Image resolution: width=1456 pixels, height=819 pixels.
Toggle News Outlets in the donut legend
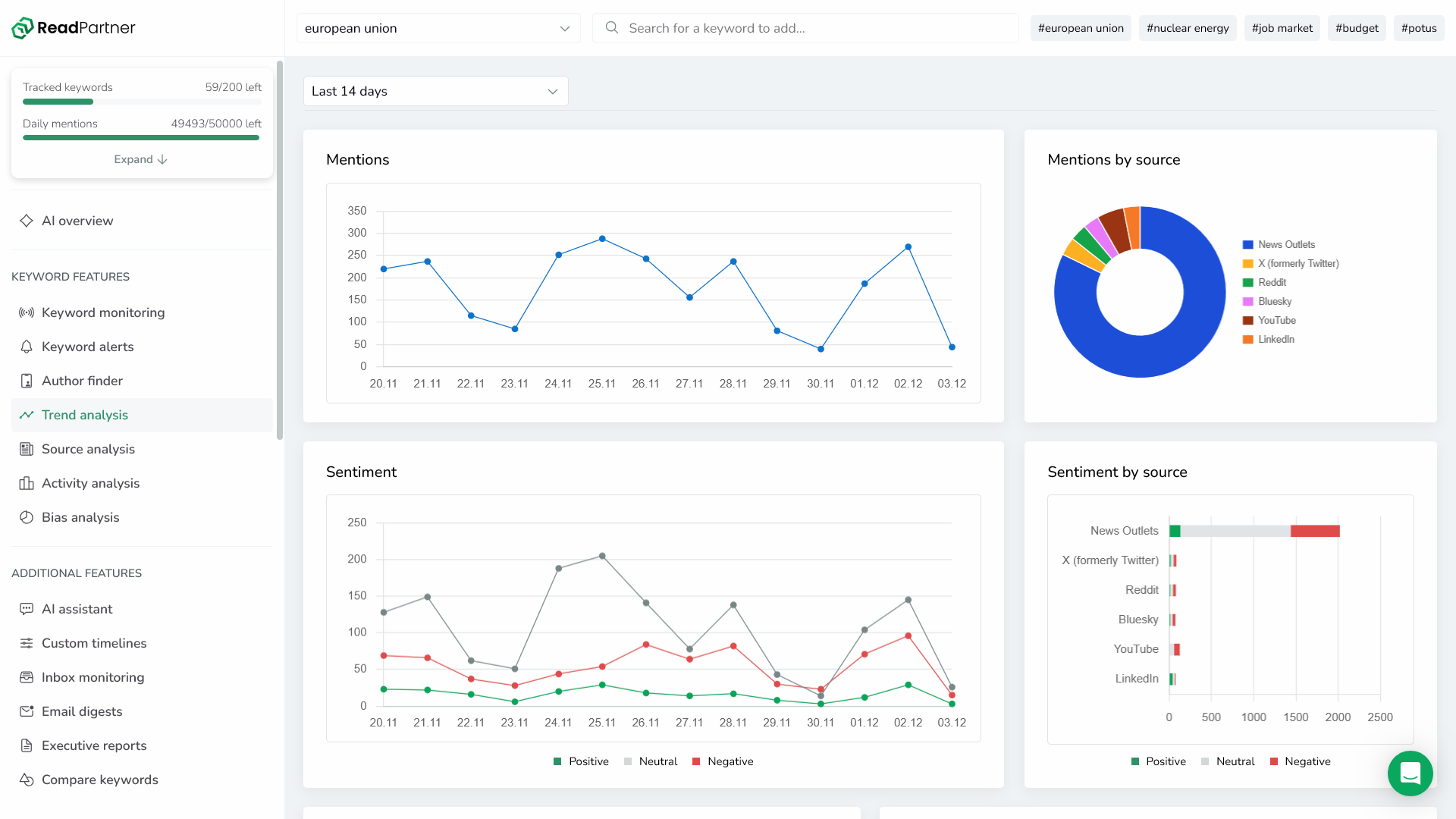[1285, 244]
